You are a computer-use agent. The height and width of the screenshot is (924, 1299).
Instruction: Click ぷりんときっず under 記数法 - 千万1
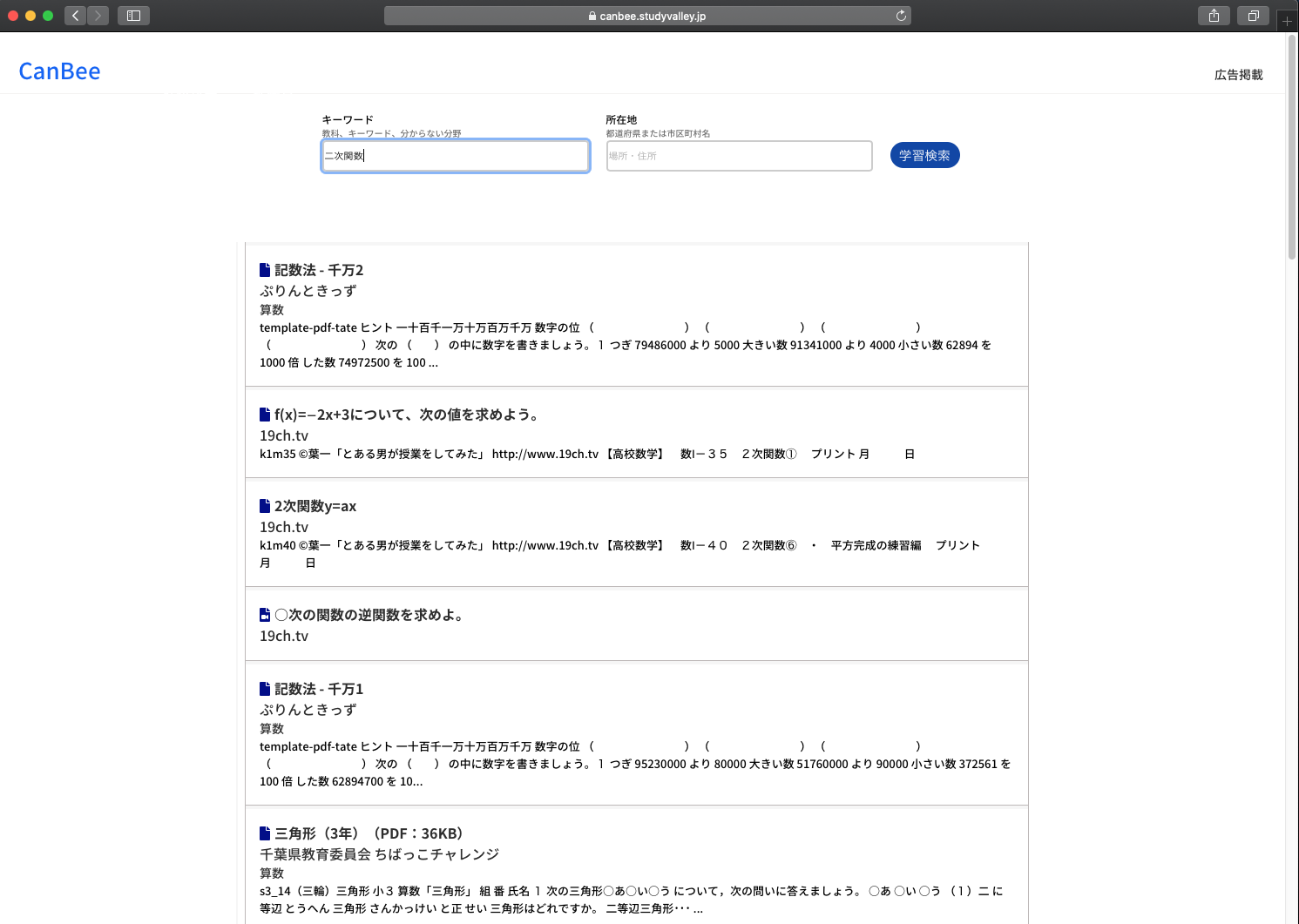click(308, 710)
